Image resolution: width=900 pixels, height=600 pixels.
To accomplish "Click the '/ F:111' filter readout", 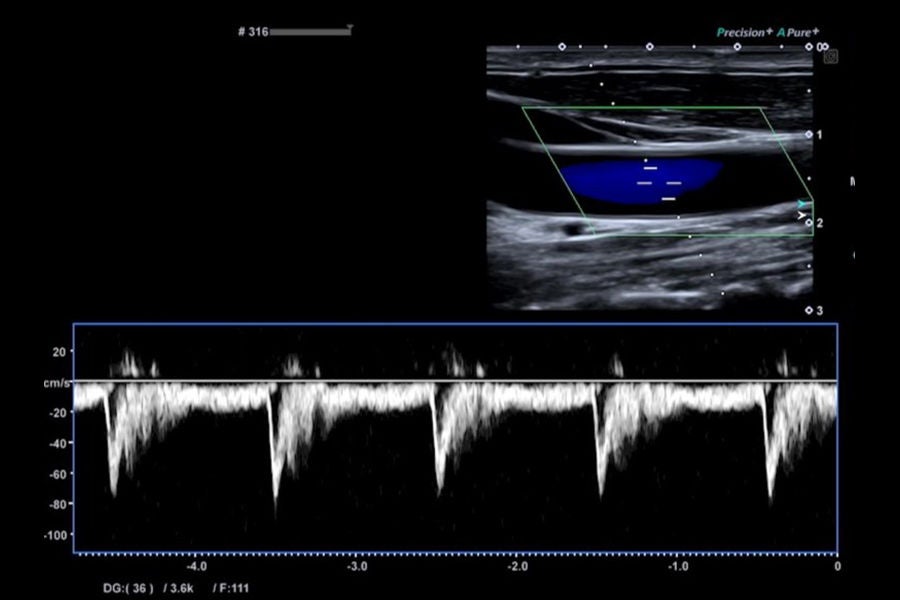I will point(231,589).
